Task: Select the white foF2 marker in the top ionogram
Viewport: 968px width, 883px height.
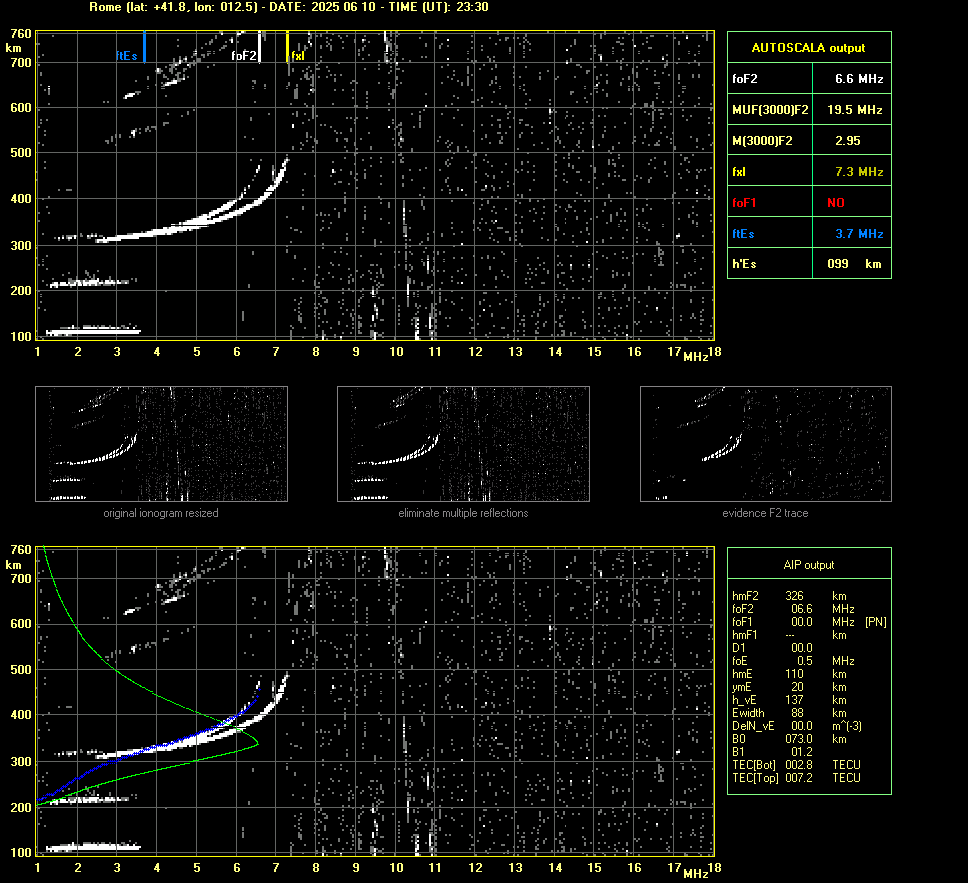Action: coord(259,47)
